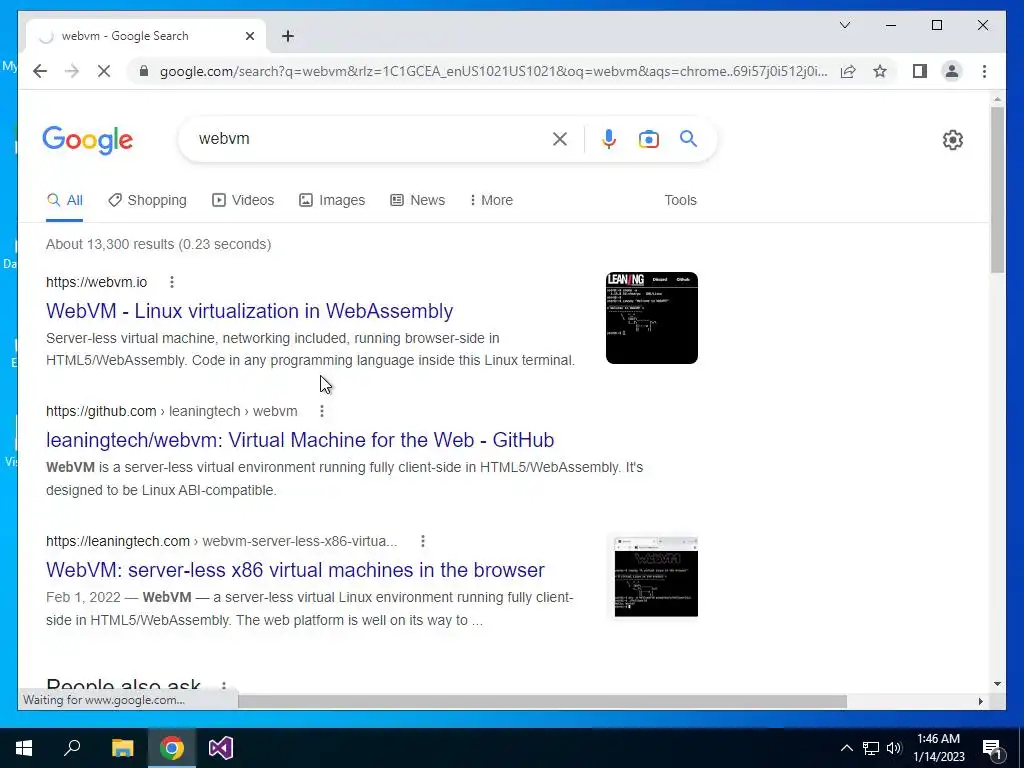Screen dimensions: 1024x768
Task: Clear the search box with the X icon
Action: (560, 139)
